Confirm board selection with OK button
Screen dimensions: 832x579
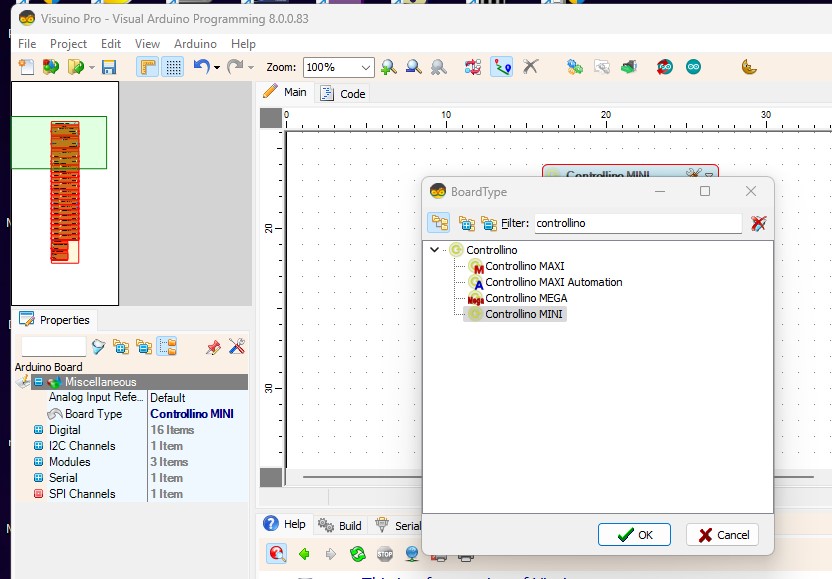pos(634,534)
